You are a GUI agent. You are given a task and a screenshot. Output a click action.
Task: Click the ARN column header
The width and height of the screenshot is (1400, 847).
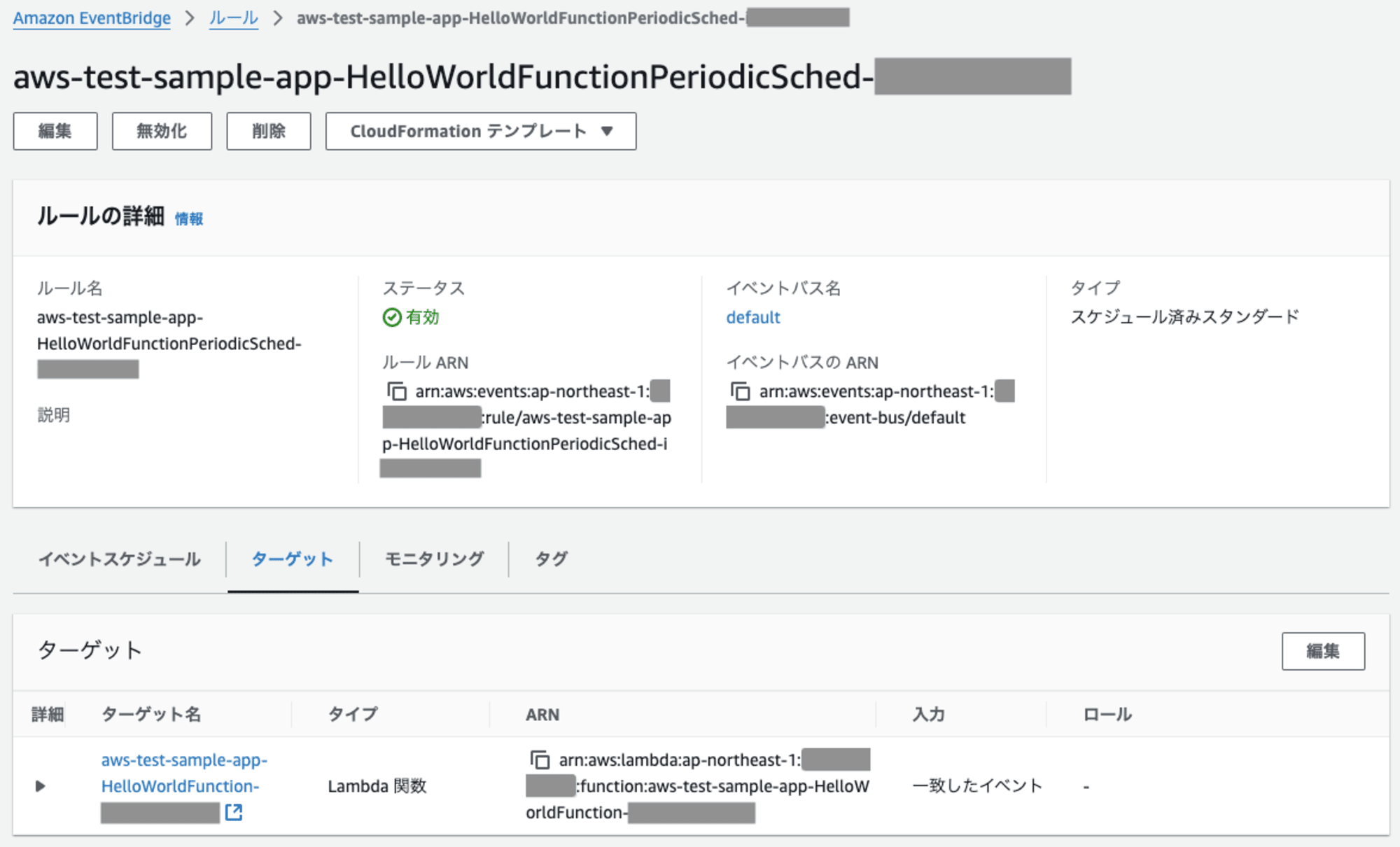click(542, 715)
